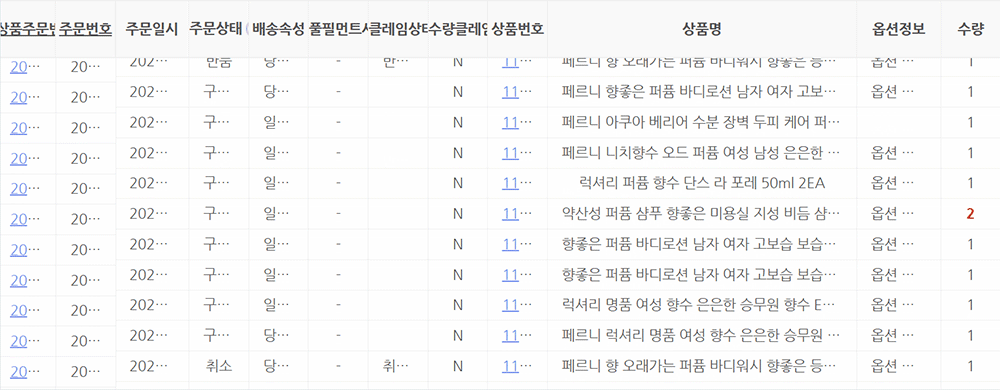The height and width of the screenshot is (390, 1000).
Task: Select product name 페르니 아쿠아 베리어 수분 장벽
Action: (701, 122)
